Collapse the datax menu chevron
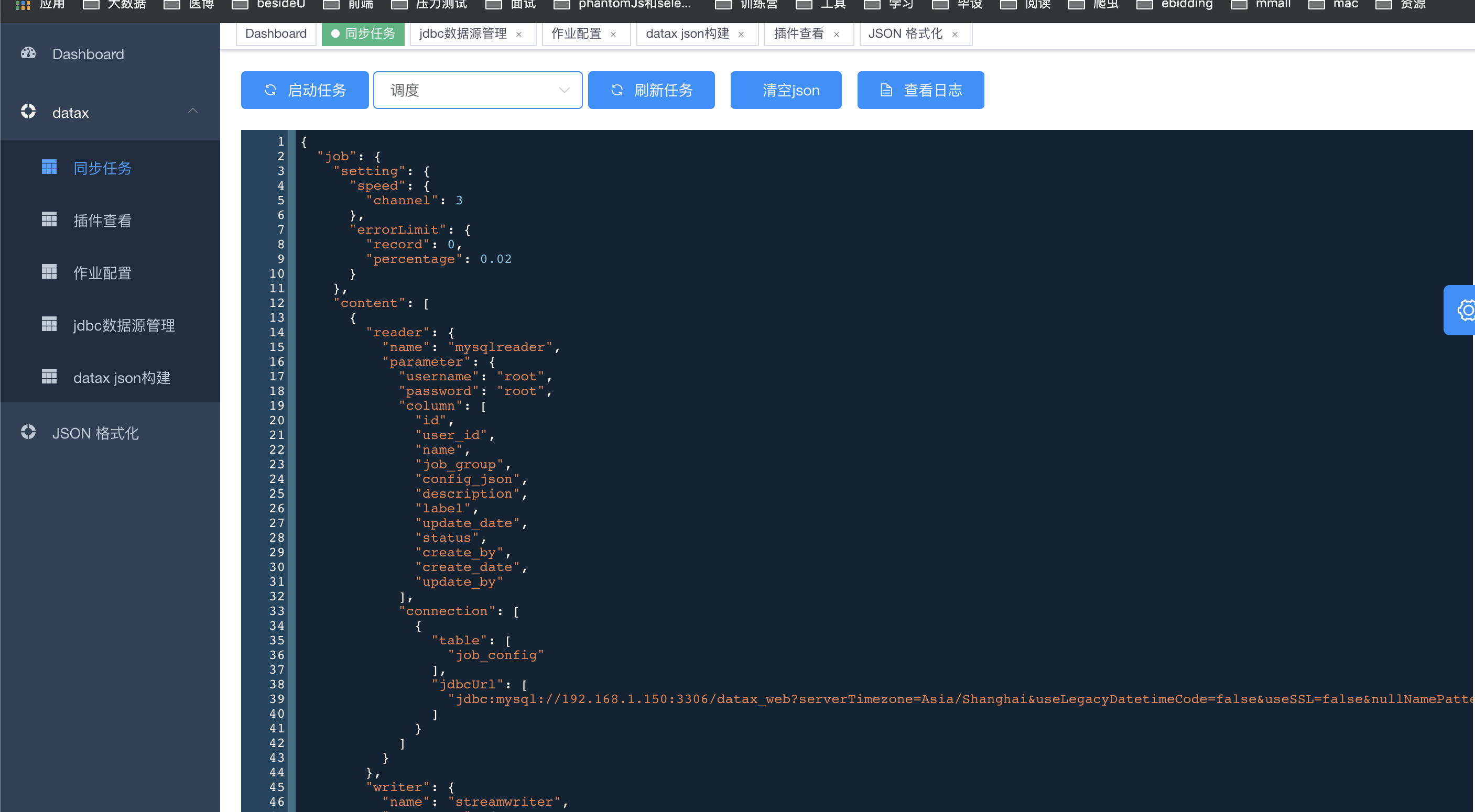Screen dimensions: 1475x812 pyautogui.click(x=193, y=111)
